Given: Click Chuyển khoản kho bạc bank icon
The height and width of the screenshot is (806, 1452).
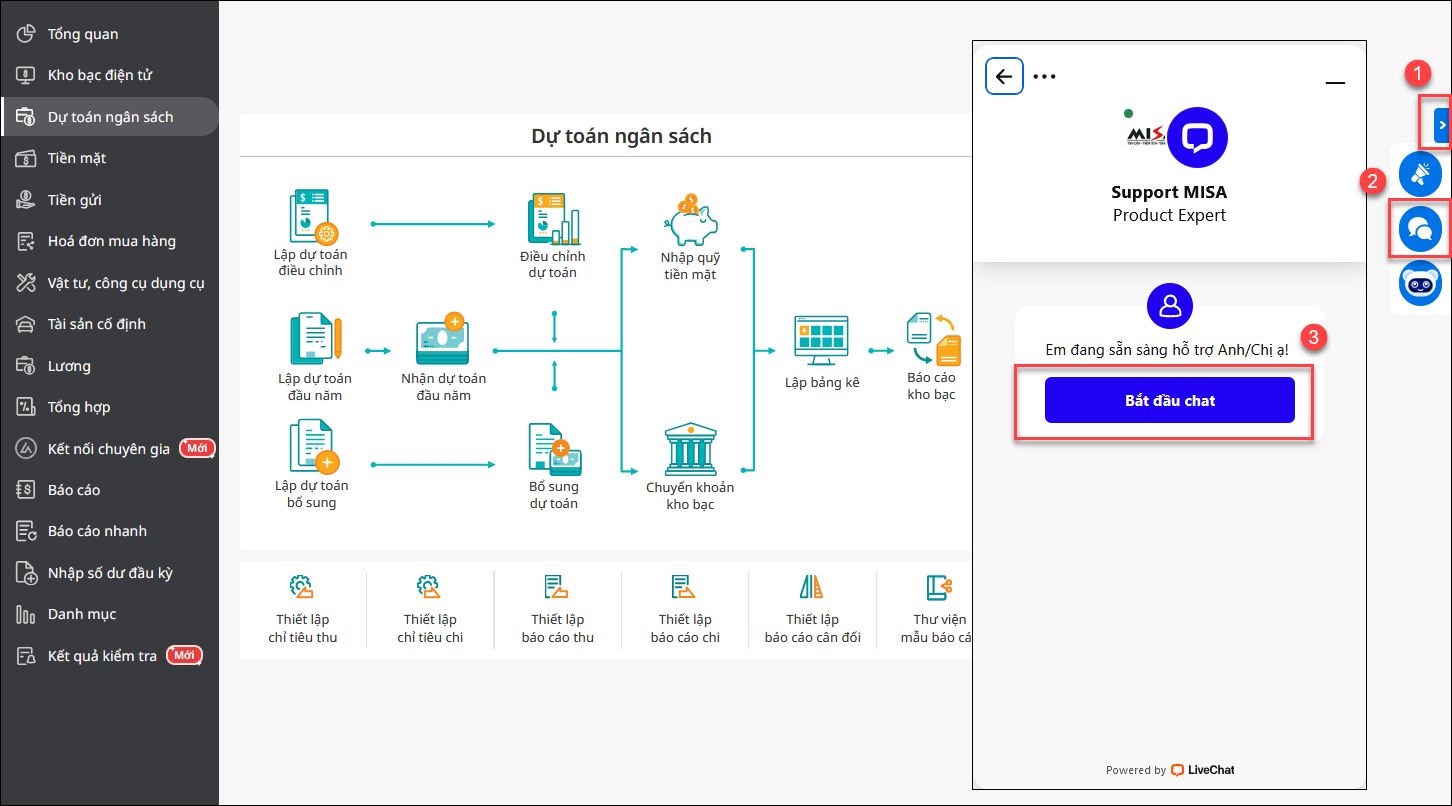Looking at the screenshot, I should coord(690,449).
